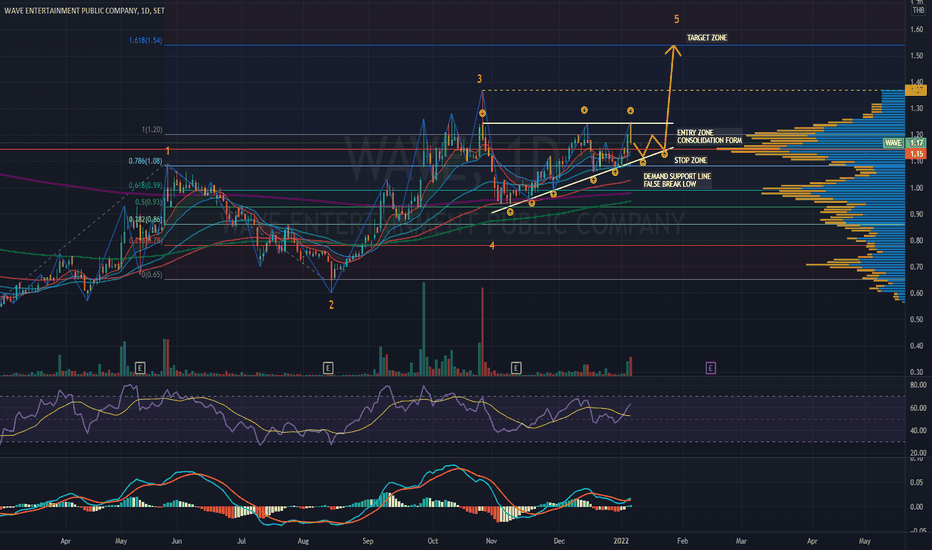Click the 0.50 value on the price axis
The height and width of the screenshot is (550, 932).
click(x=916, y=320)
